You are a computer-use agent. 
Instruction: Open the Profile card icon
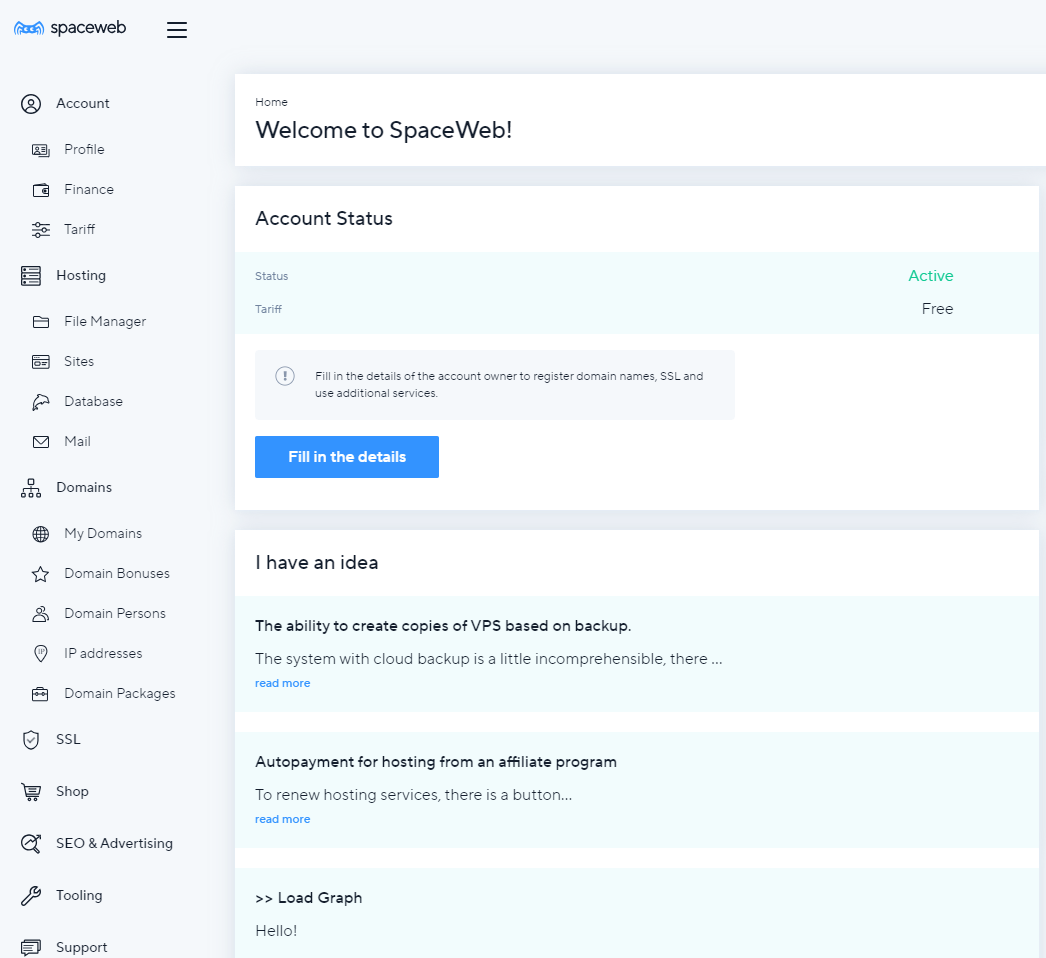pyautogui.click(x=41, y=150)
